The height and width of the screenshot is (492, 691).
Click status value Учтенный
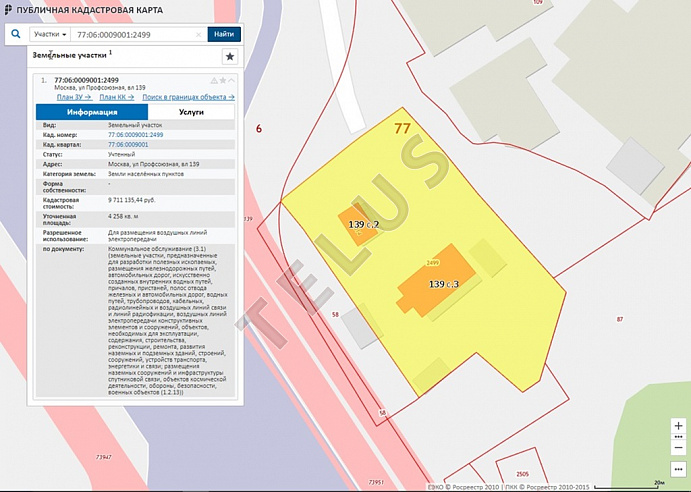(122, 154)
